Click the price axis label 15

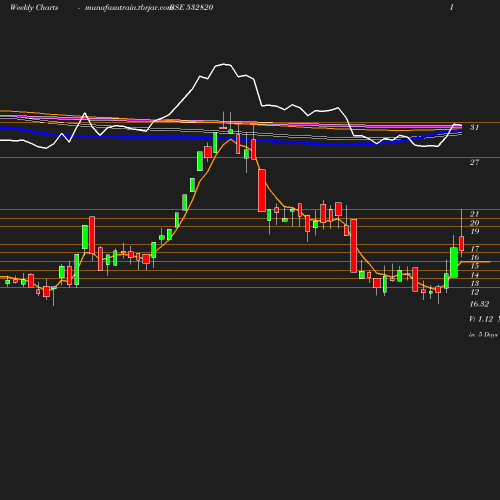(x=475, y=266)
